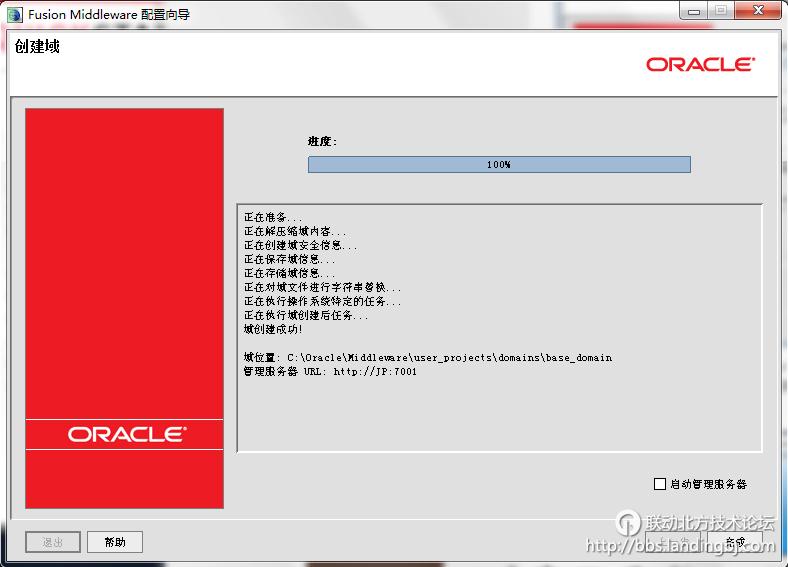
Task: Click the 域创建成功! message line
Action: coord(273,329)
